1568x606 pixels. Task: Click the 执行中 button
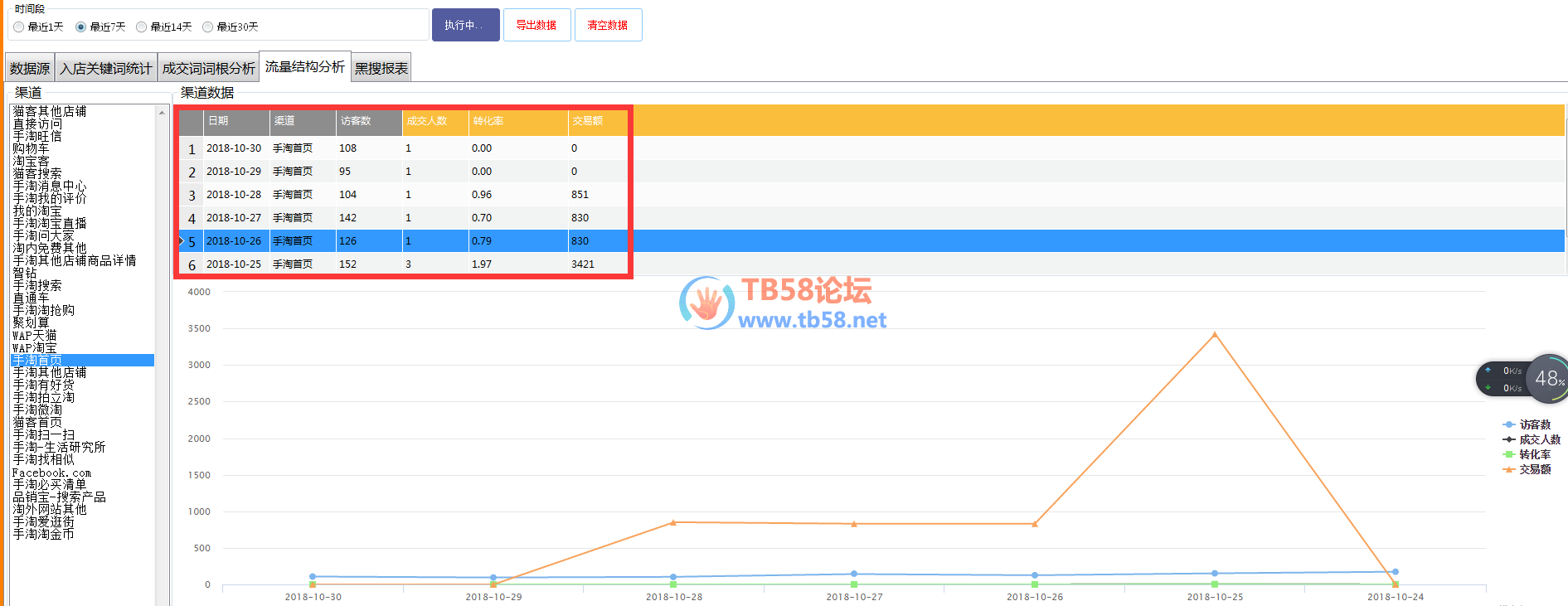click(465, 25)
